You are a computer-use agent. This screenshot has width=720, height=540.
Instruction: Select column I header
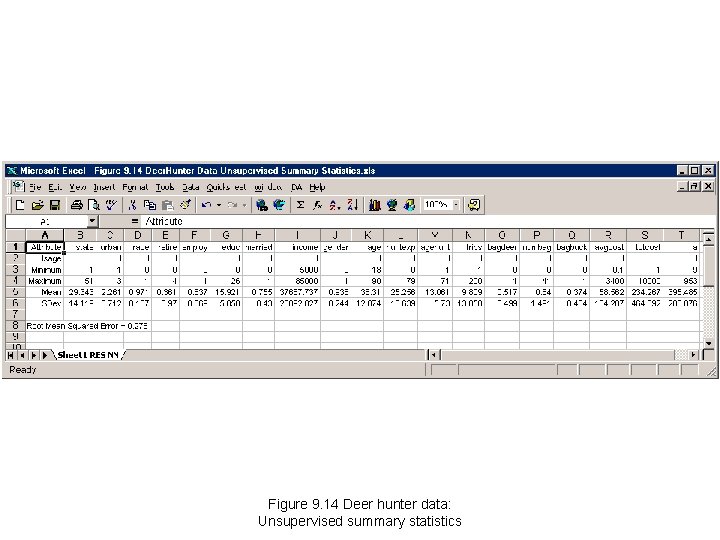click(x=298, y=235)
